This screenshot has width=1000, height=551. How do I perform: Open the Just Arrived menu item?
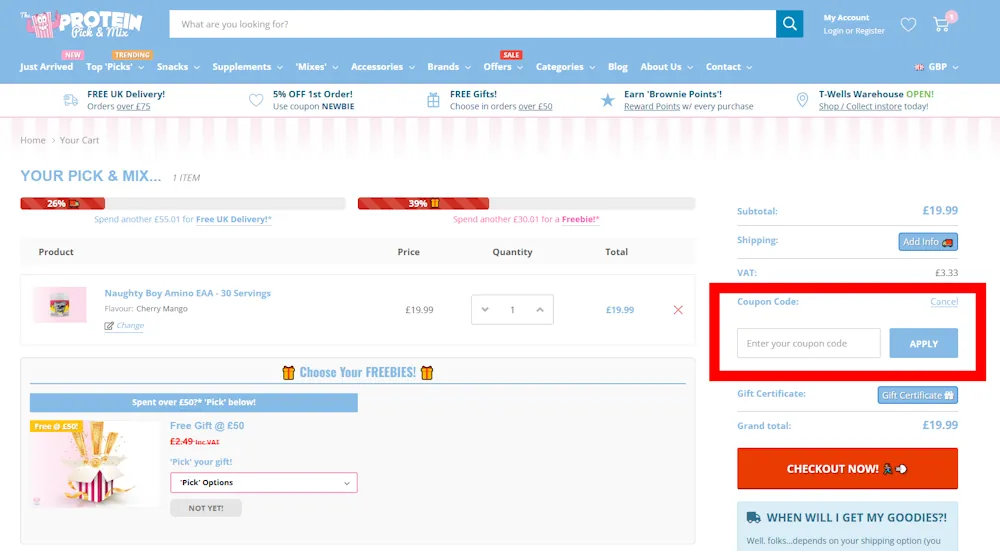coord(46,67)
